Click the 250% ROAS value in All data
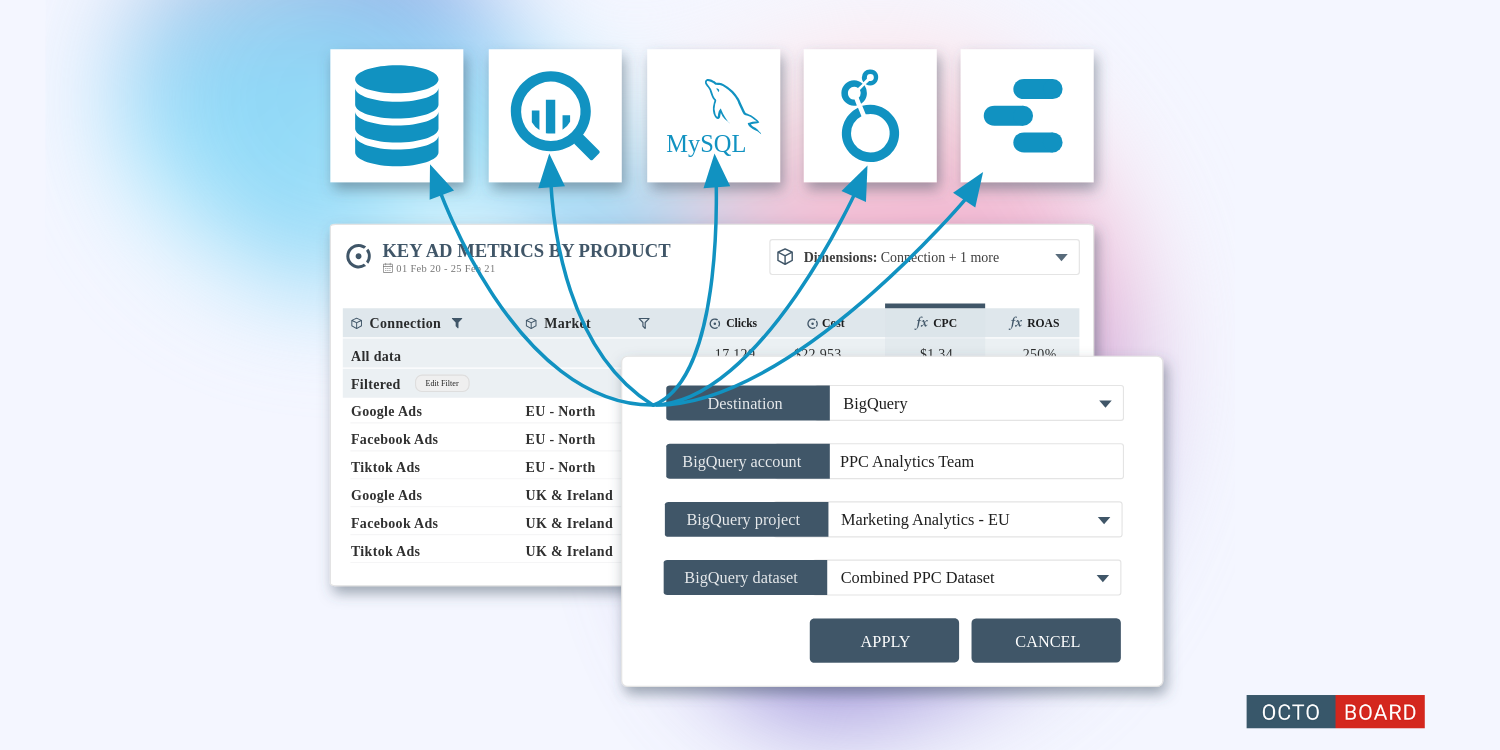The image size is (1500, 750). point(1039,351)
